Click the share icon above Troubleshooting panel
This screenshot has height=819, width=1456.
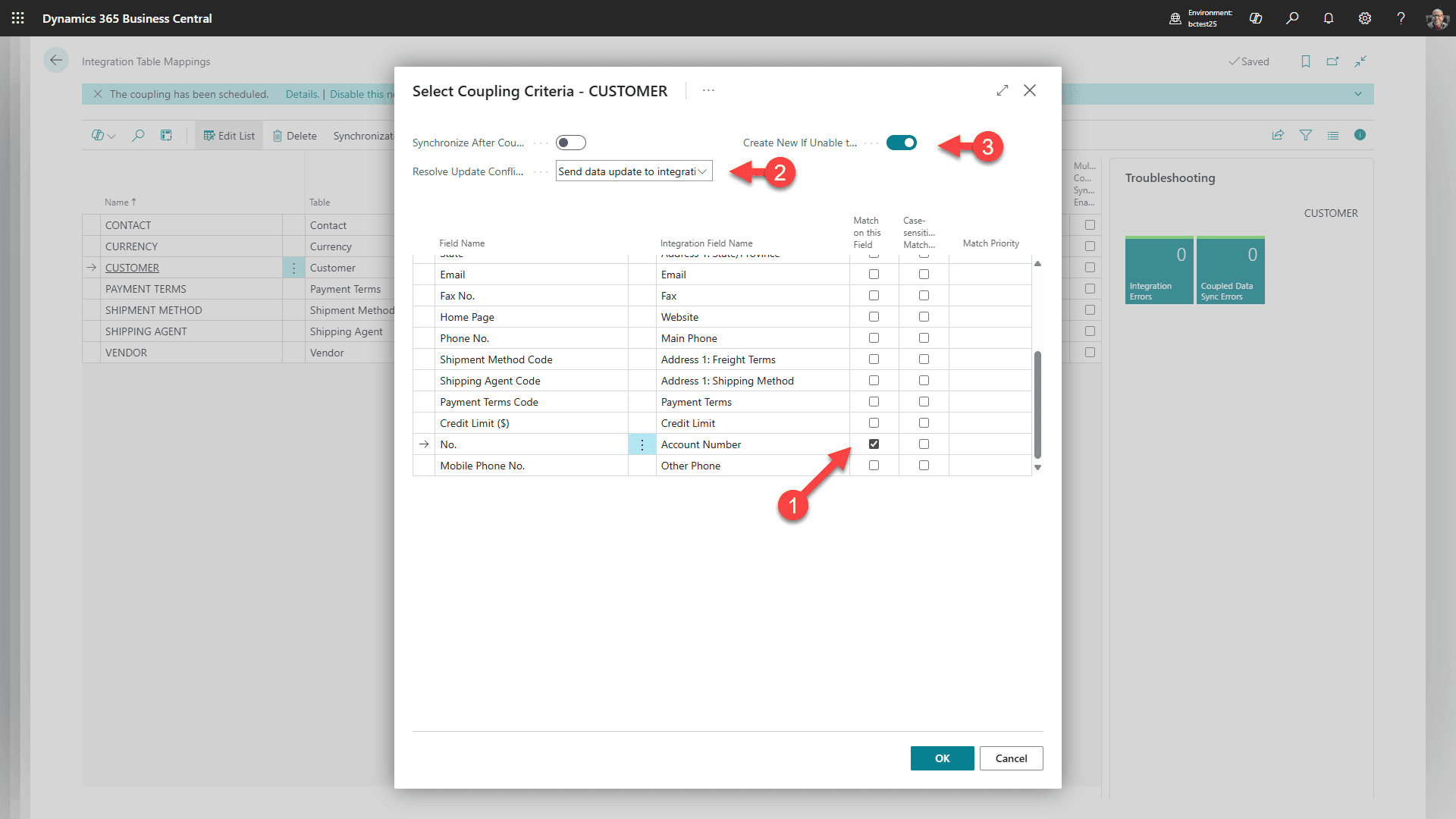pyautogui.click(x=1278, y=135)
